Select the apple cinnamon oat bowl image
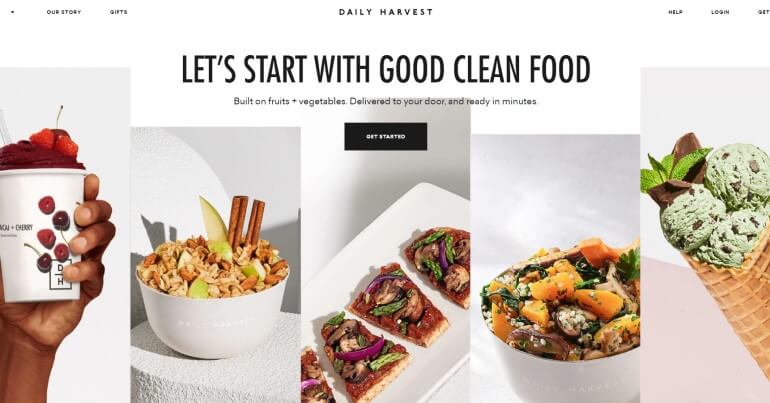 point(216,265)
